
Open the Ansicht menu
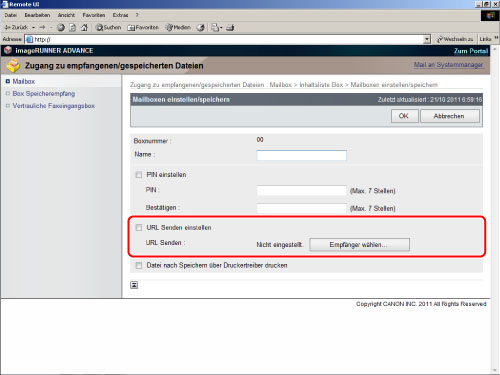(66, 15)
